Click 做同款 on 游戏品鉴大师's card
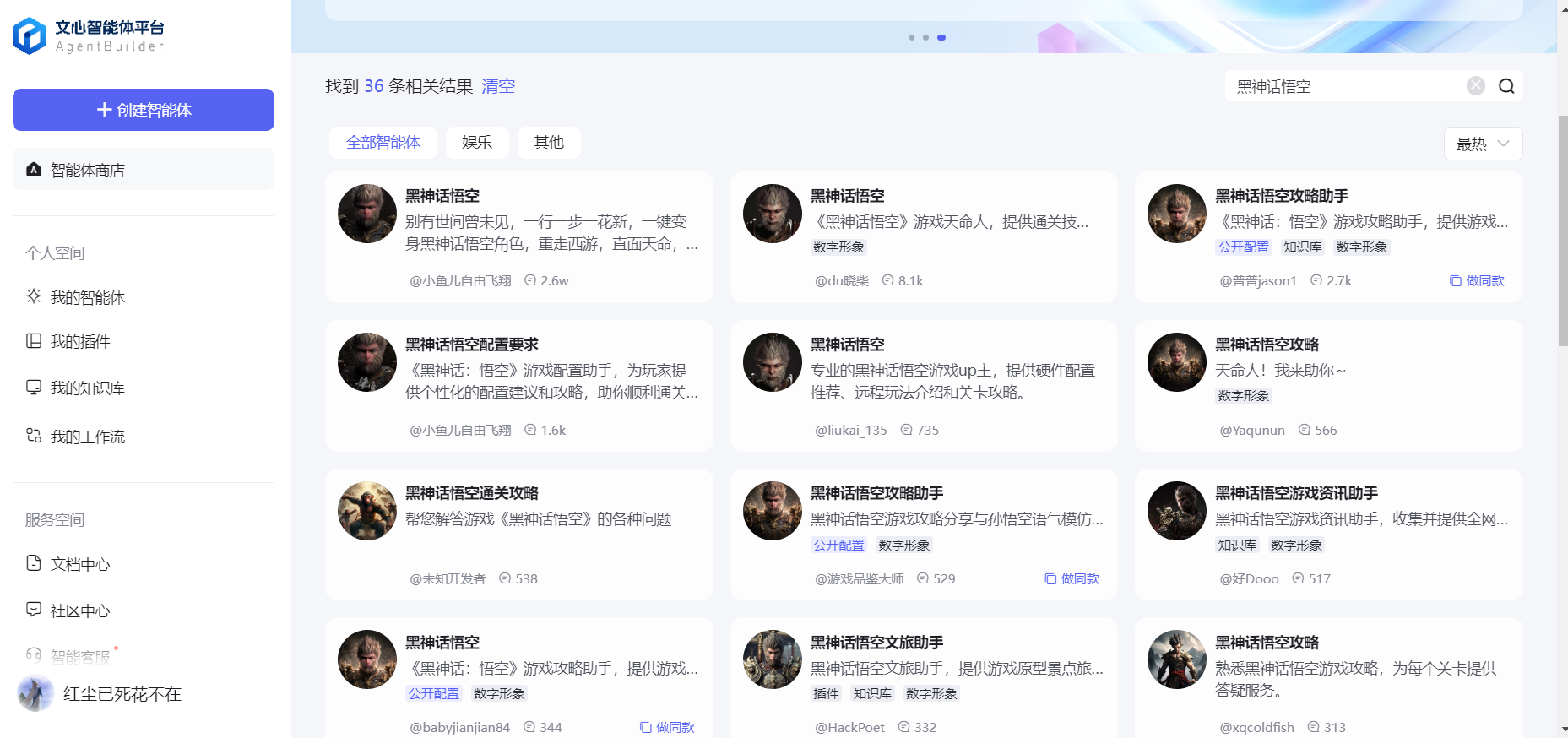1568x738 pixels. click(1072, 578)
